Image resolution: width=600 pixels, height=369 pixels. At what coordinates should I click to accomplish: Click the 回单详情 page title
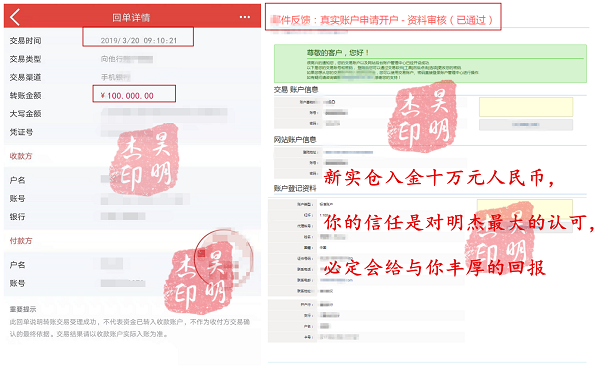coord(131,18)
